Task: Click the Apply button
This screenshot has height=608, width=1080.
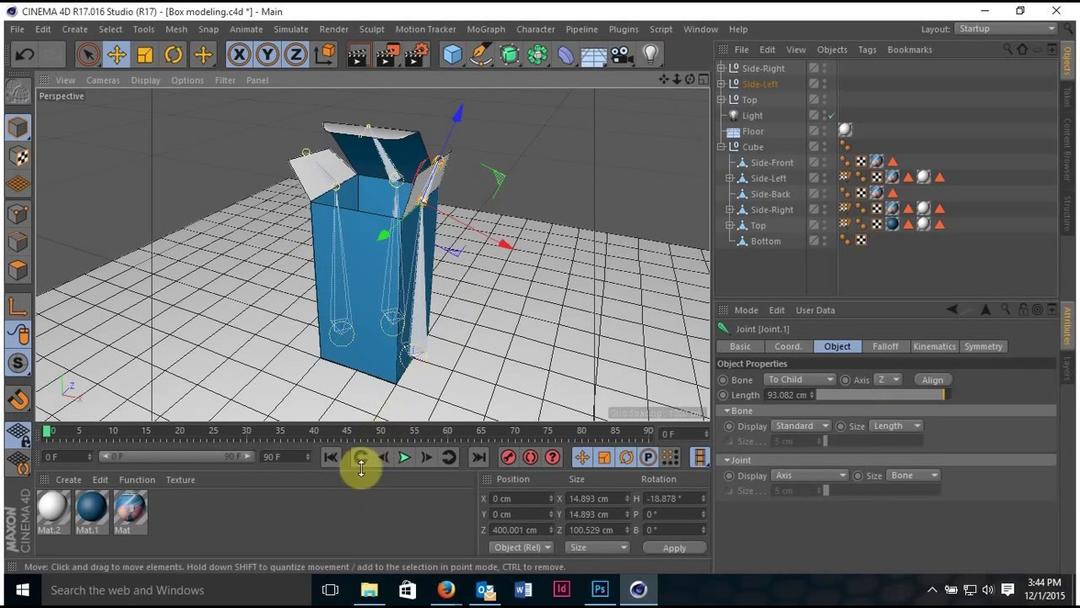Action: (x=674, y=548)
